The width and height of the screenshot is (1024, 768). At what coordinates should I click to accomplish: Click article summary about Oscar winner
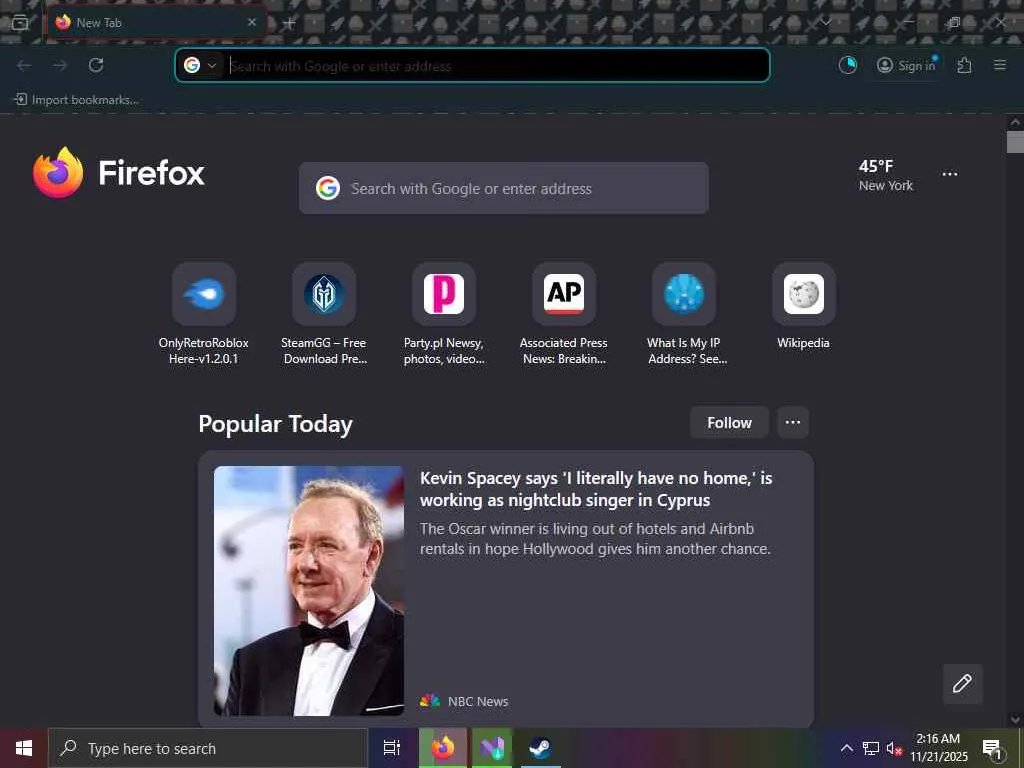(x=595, y=539)
